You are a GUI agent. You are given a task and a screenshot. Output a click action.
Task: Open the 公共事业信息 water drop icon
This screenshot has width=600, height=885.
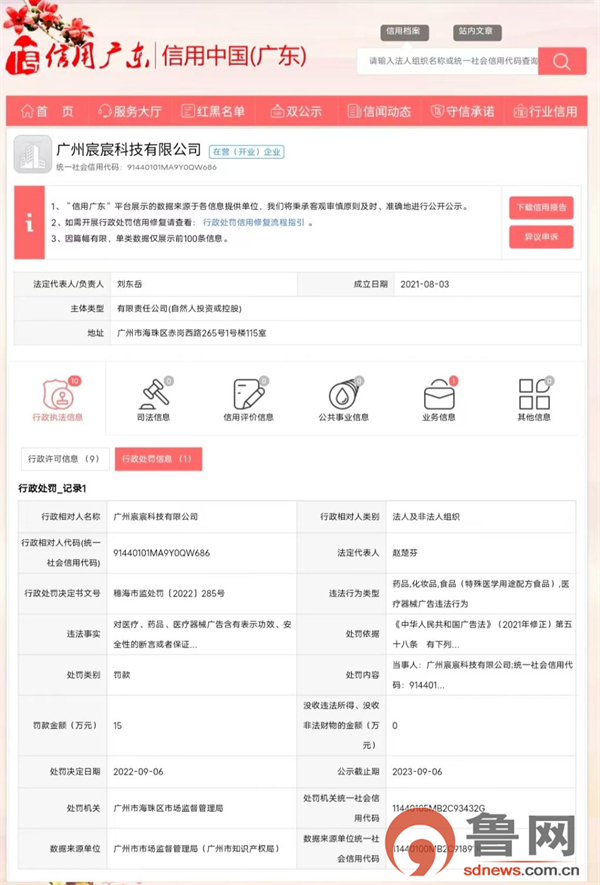coord(343,394)
